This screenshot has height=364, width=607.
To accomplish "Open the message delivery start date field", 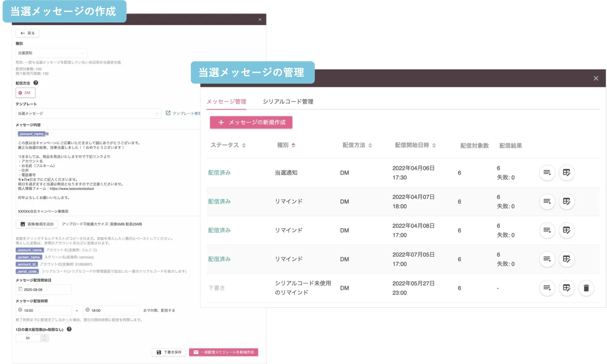I will coord(44,289).
